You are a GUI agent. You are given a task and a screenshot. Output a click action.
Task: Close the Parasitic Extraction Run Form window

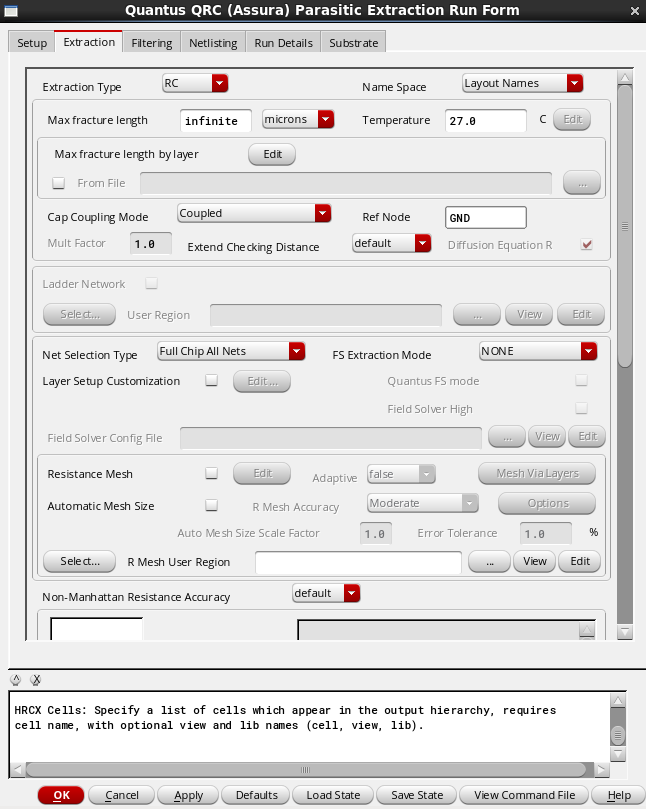click(x=635, y=11)
